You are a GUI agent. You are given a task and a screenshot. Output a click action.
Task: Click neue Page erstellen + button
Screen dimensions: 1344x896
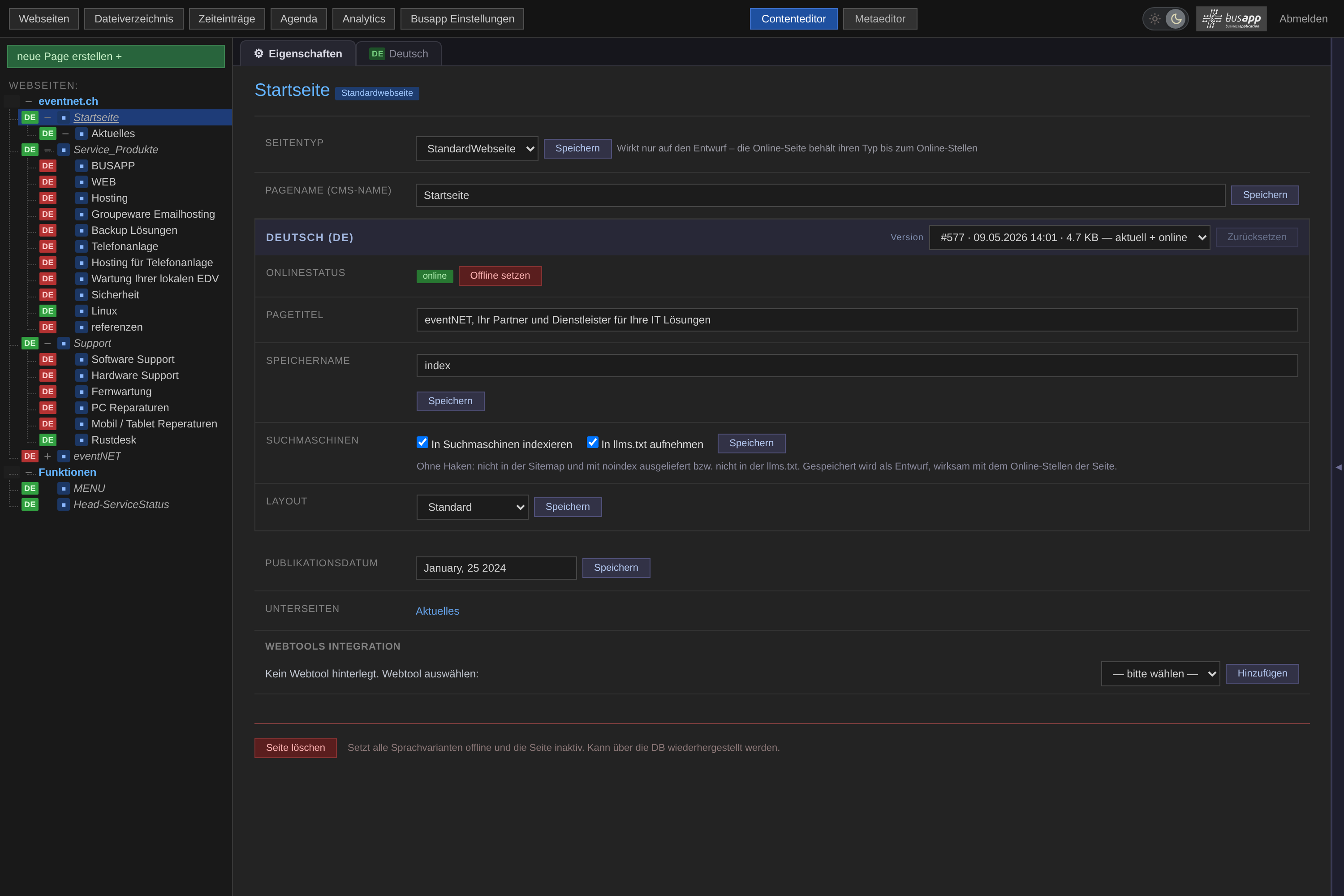pyautogui.click(x=116, y=56)
